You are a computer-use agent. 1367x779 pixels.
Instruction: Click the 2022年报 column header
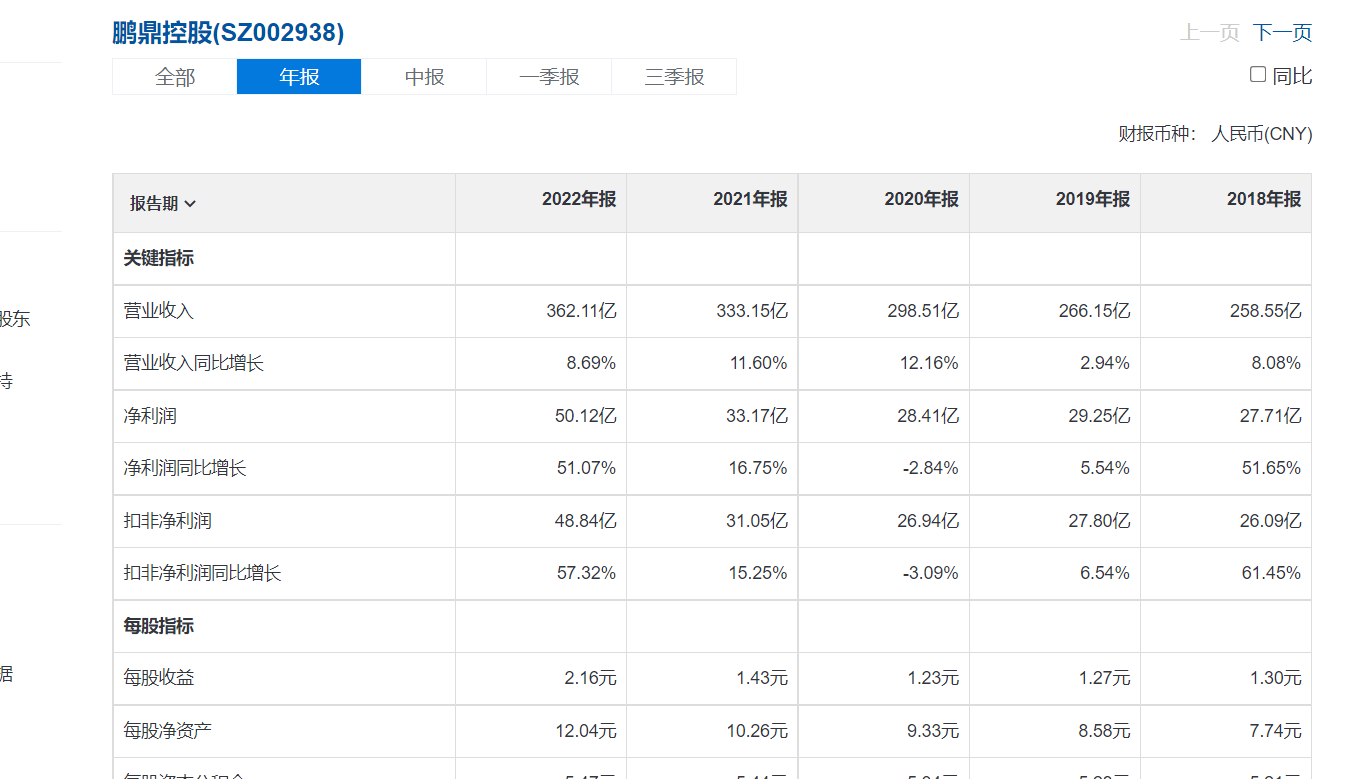pos(579,200)
